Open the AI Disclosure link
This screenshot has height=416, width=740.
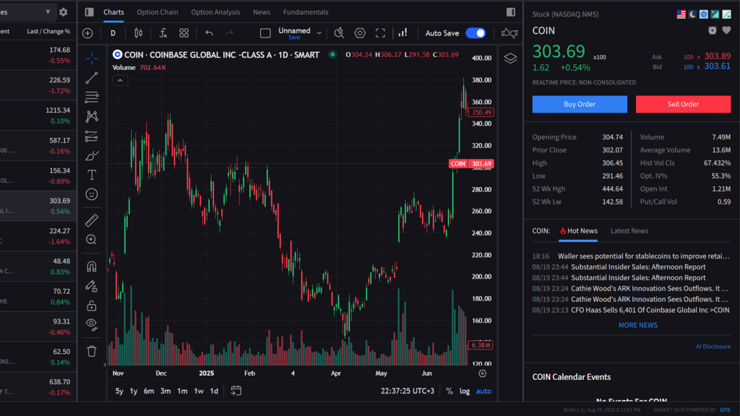click(x=713, y=347)
